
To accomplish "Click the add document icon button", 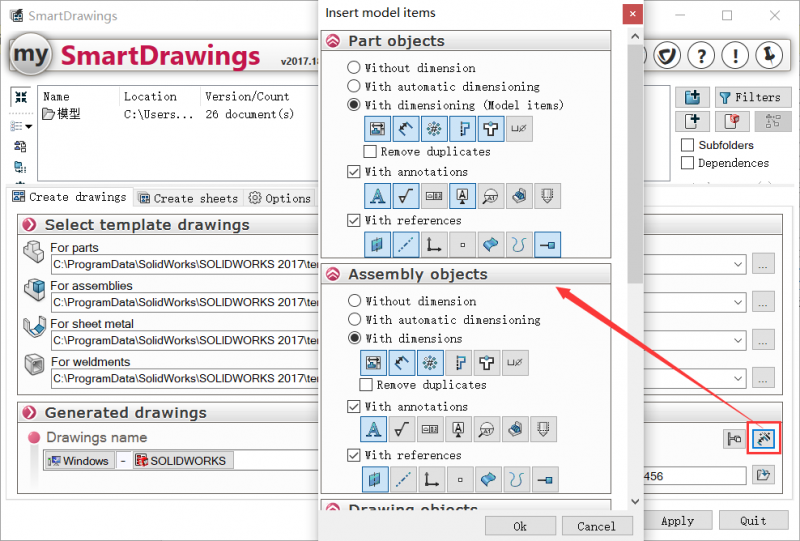I will tap(692, 121).
